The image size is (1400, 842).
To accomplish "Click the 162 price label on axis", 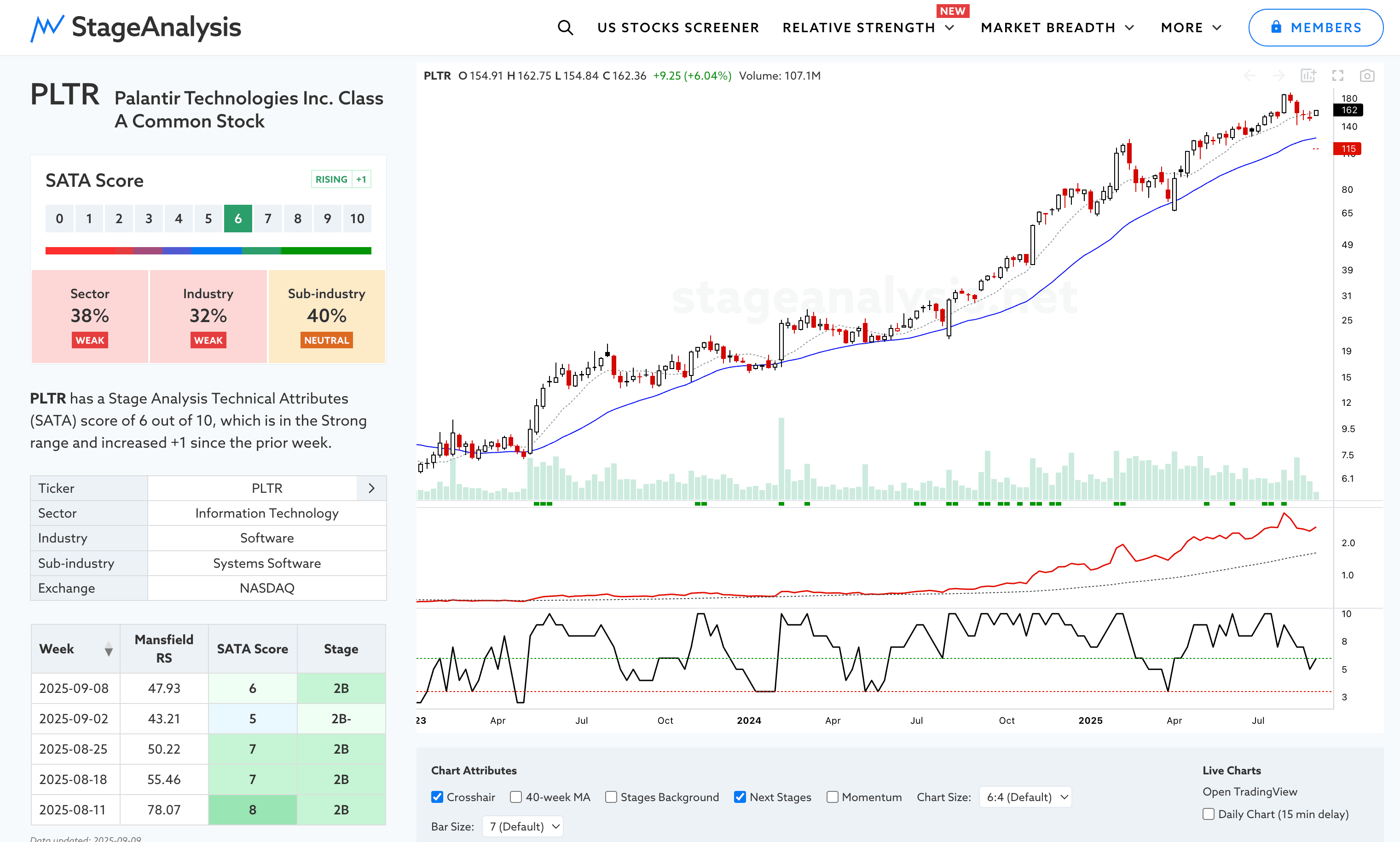I will (x=1349, y=110).
